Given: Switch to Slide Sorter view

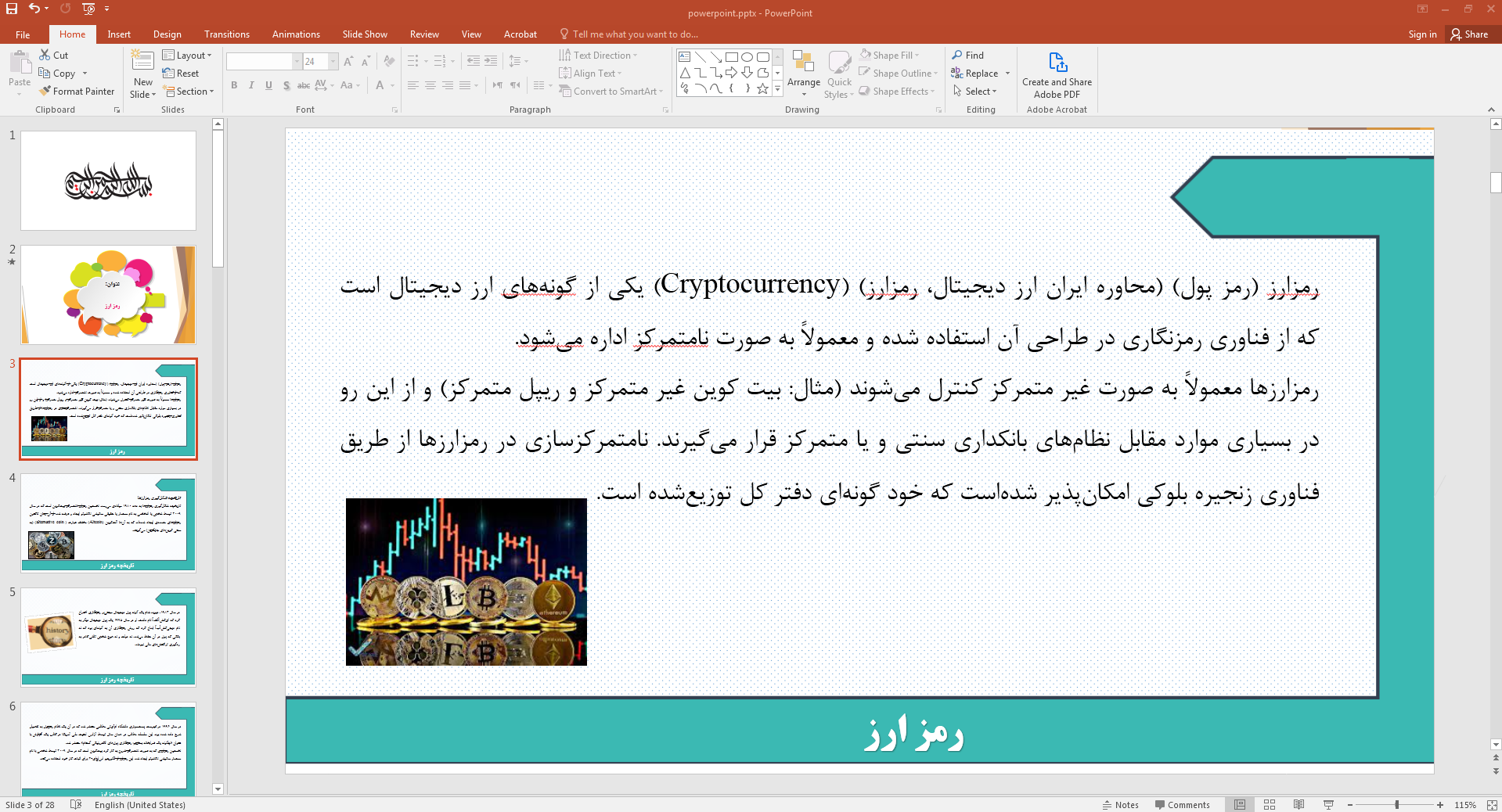Looking at the screenshot, I should 1270,804.
